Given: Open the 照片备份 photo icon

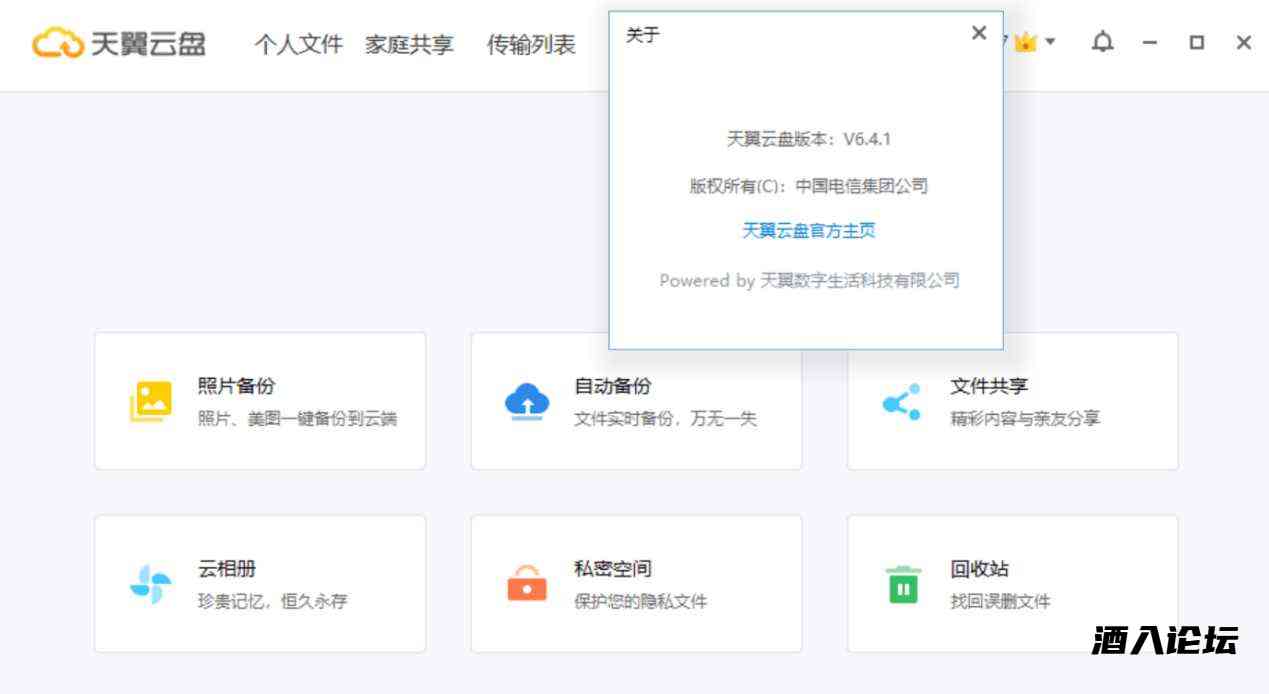Looking at the screenshot, I should pyautogui.click(x=151, y=401).
